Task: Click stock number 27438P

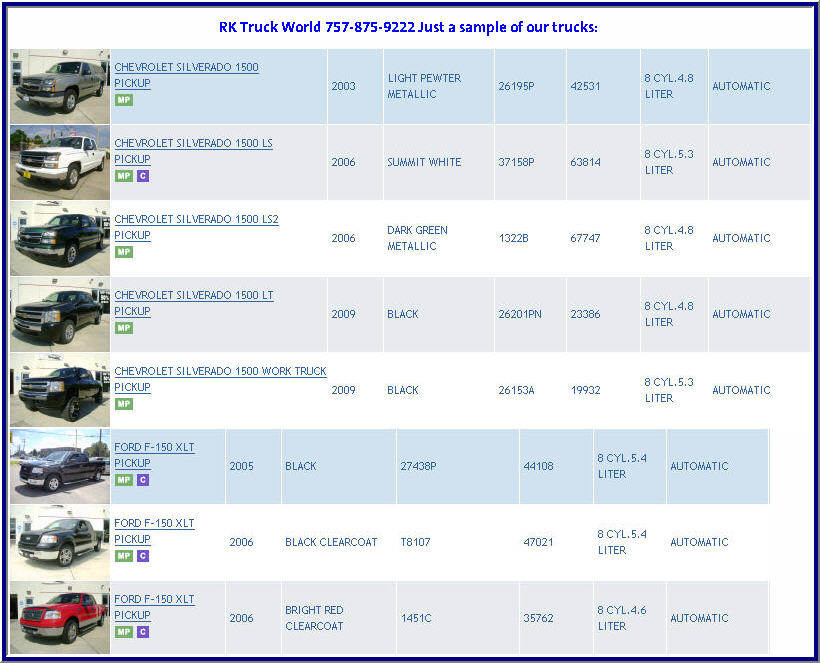Action: [x=418, y=466]
